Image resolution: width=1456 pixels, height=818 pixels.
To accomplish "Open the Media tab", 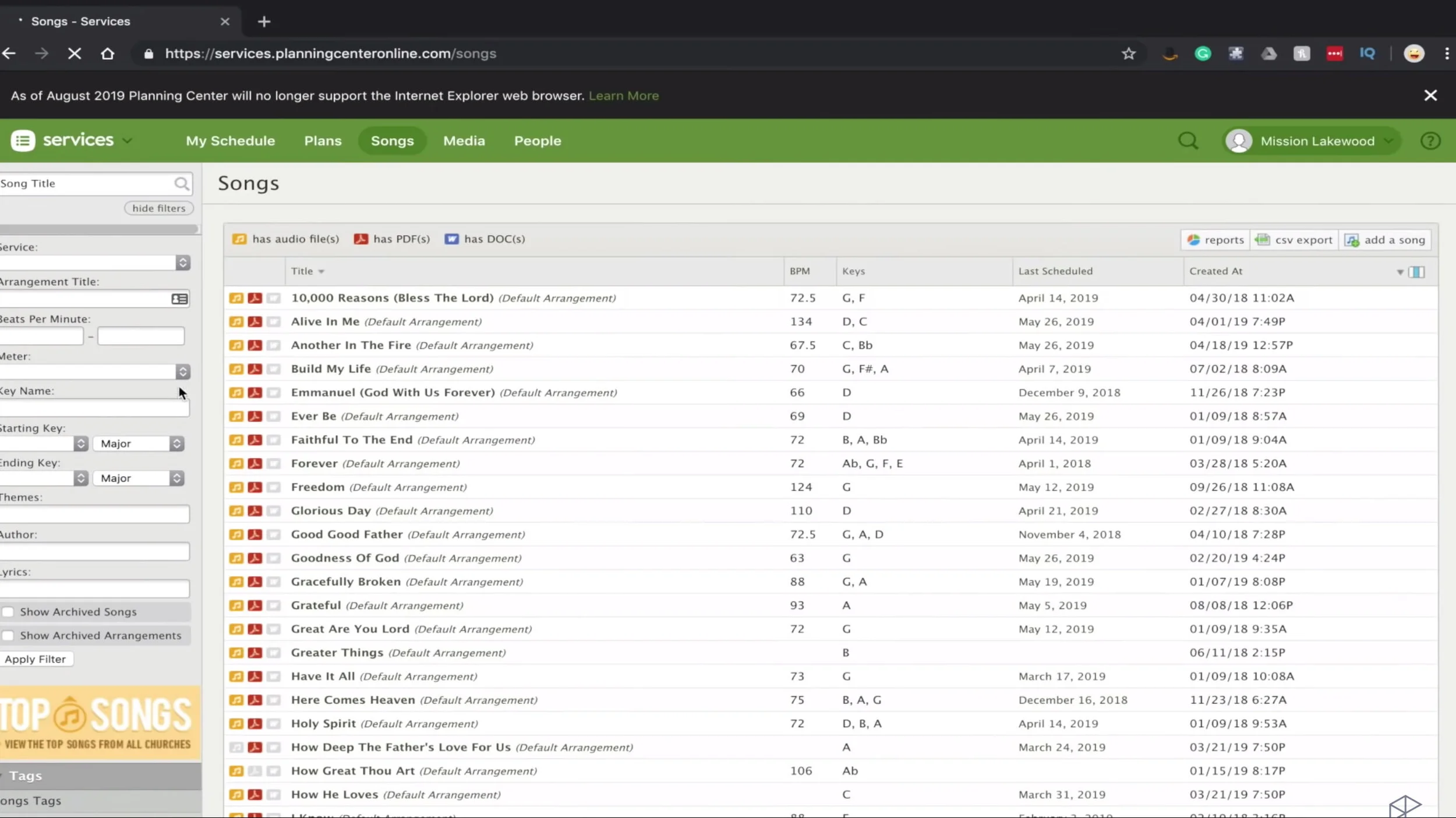I will point(464,141).
